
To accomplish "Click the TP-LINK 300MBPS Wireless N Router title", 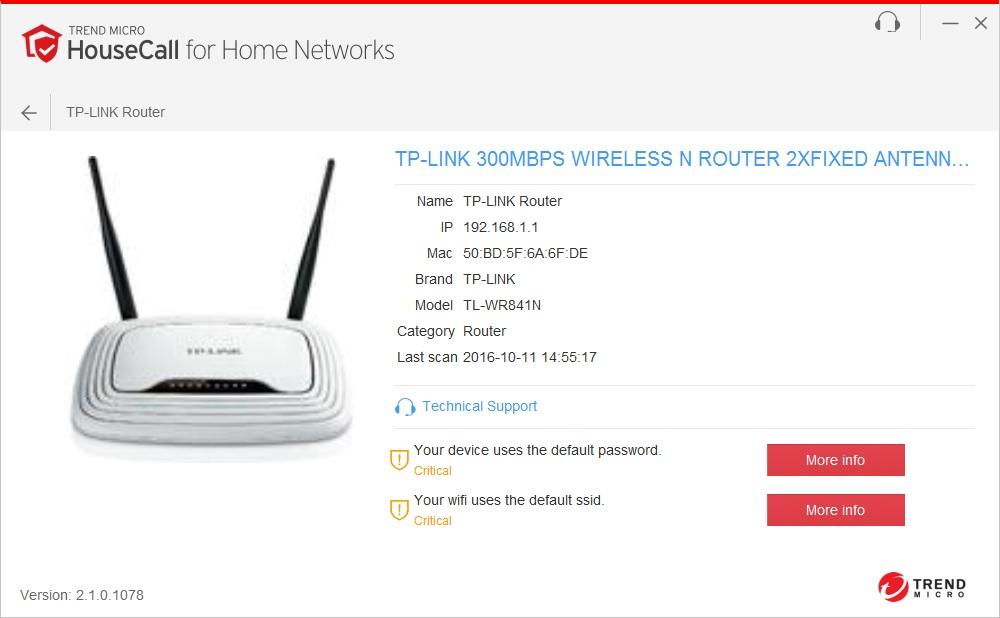I will point(682,159).
